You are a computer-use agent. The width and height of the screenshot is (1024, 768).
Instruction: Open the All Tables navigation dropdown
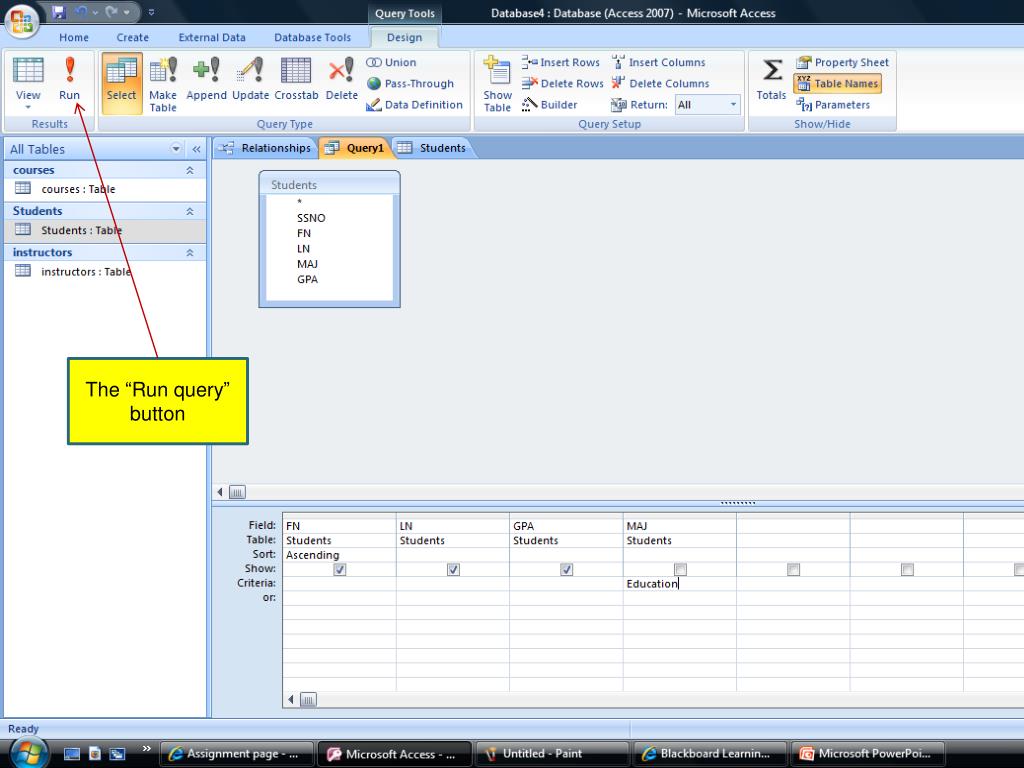click(x=176, y=149)
